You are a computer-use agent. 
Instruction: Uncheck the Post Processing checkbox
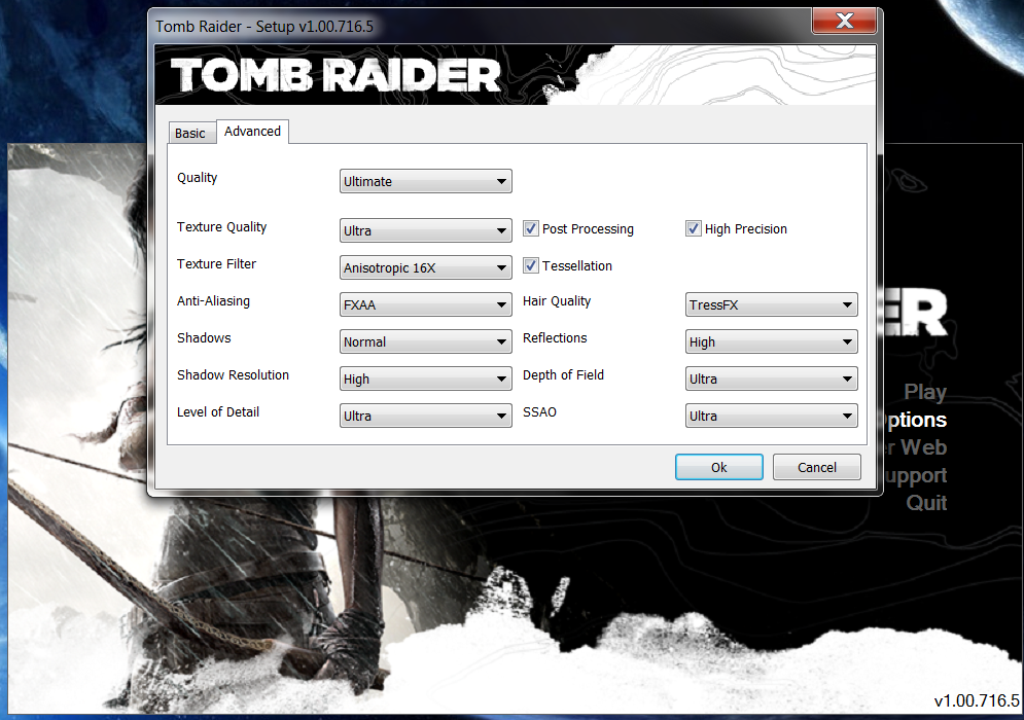(531, 229)
